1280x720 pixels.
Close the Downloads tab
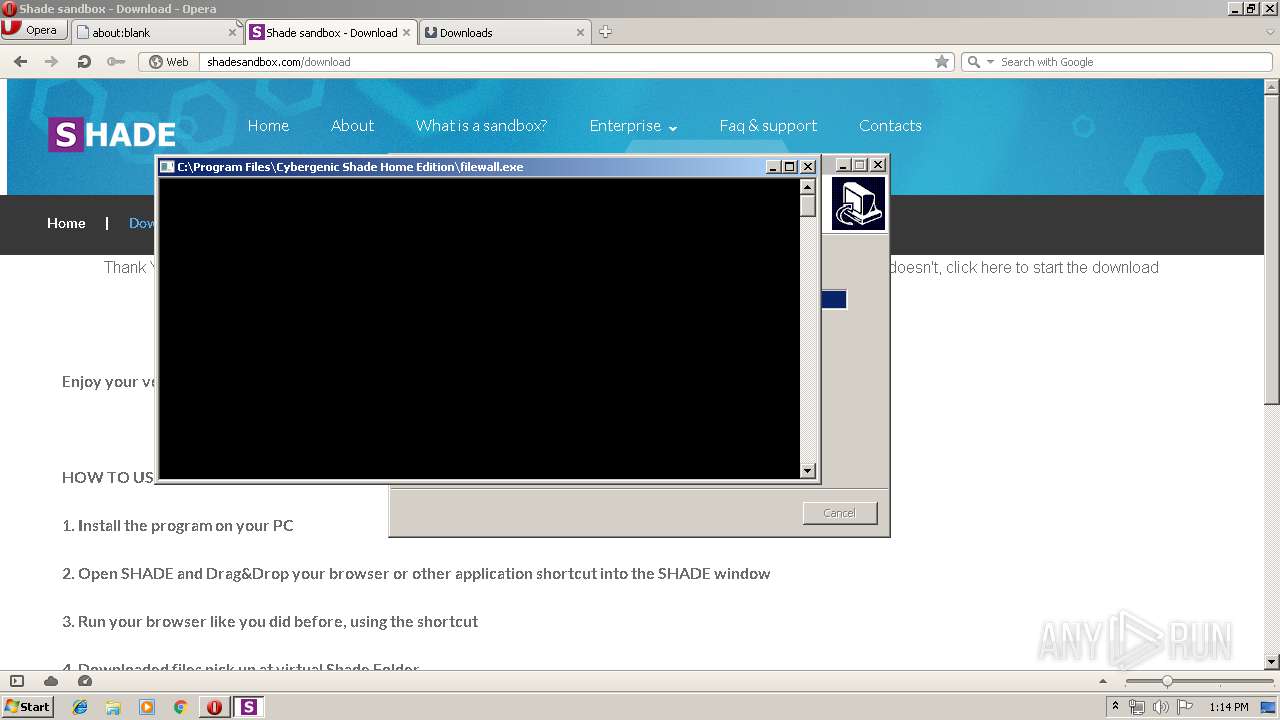[580, 32]
